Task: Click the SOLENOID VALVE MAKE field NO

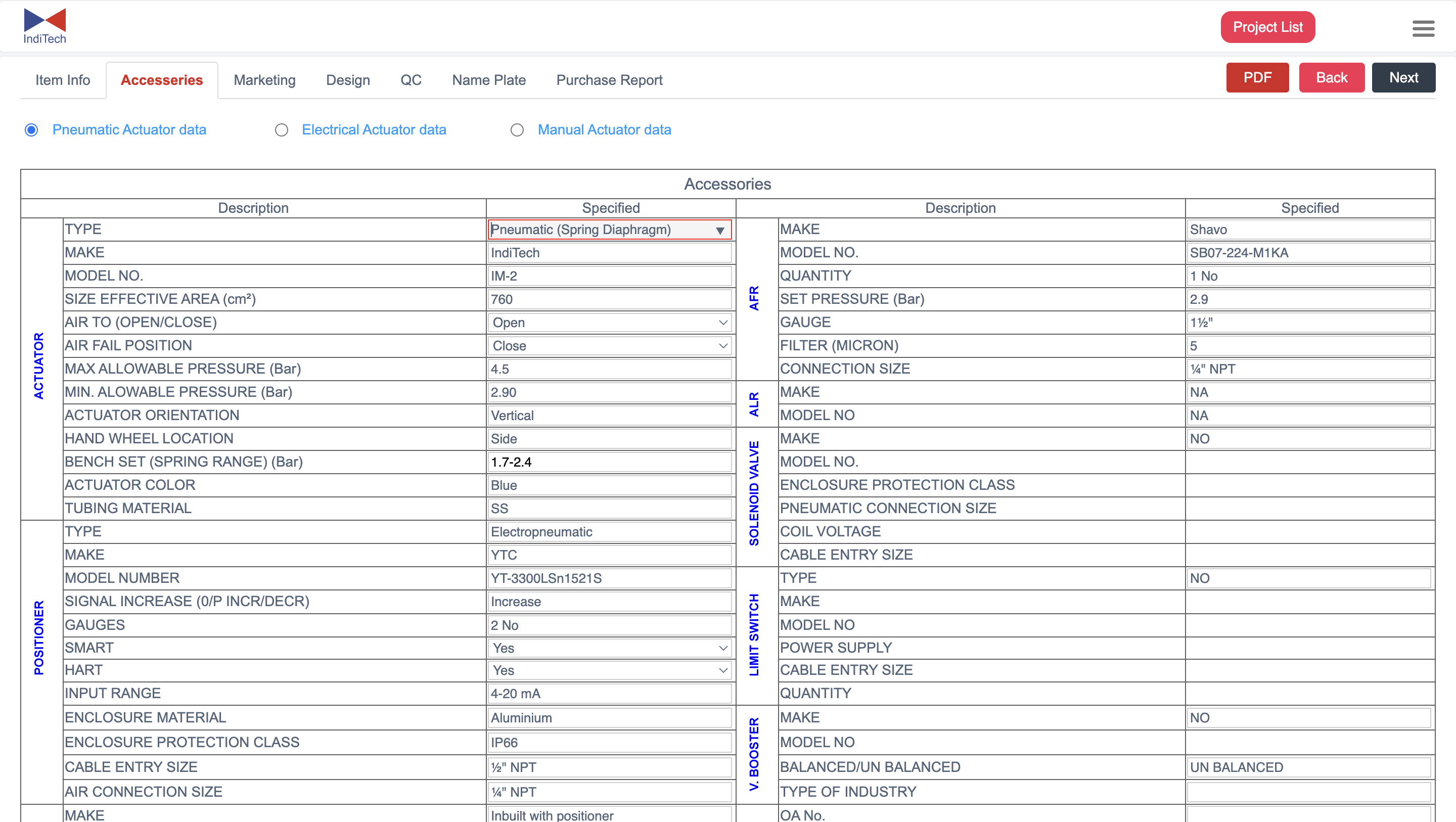Action: [1309, 439]
